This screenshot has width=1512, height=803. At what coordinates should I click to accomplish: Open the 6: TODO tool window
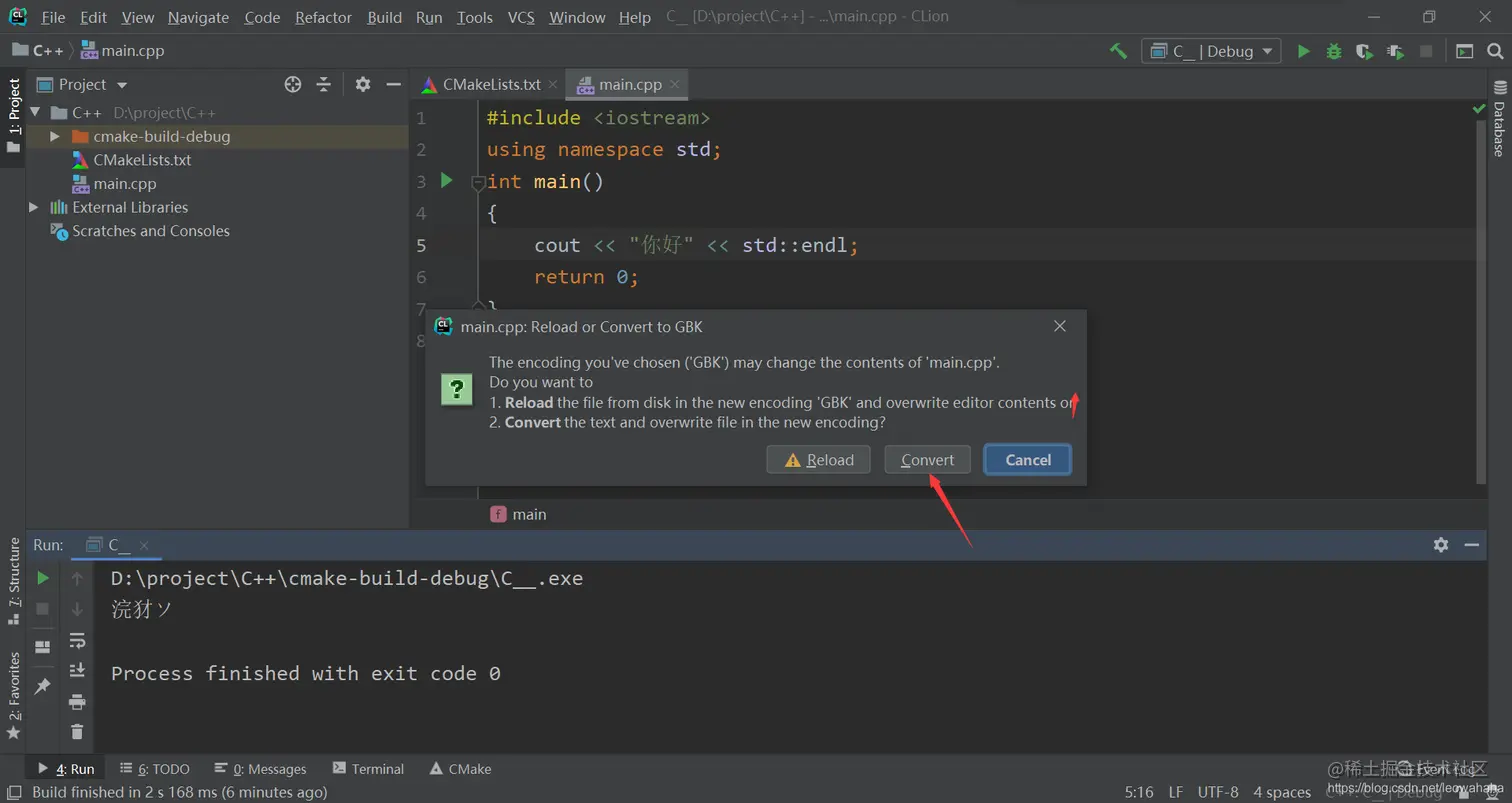[x=155, y=769]
